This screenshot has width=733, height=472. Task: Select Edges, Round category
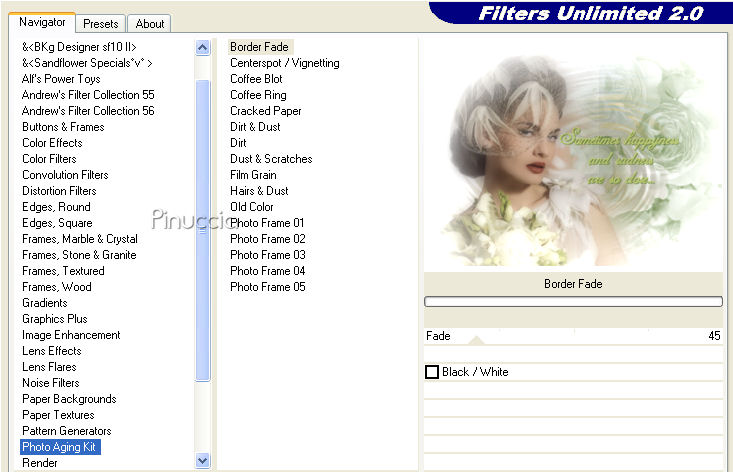[x=57, y=207]
